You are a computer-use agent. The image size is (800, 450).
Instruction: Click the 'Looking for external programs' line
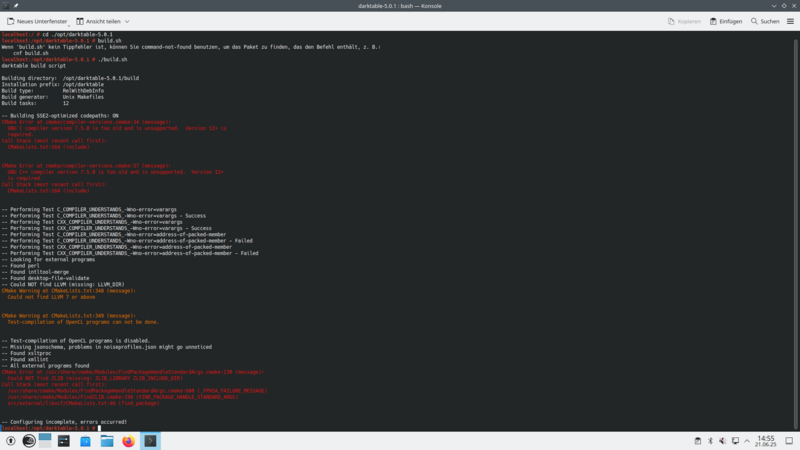[48, 259]
